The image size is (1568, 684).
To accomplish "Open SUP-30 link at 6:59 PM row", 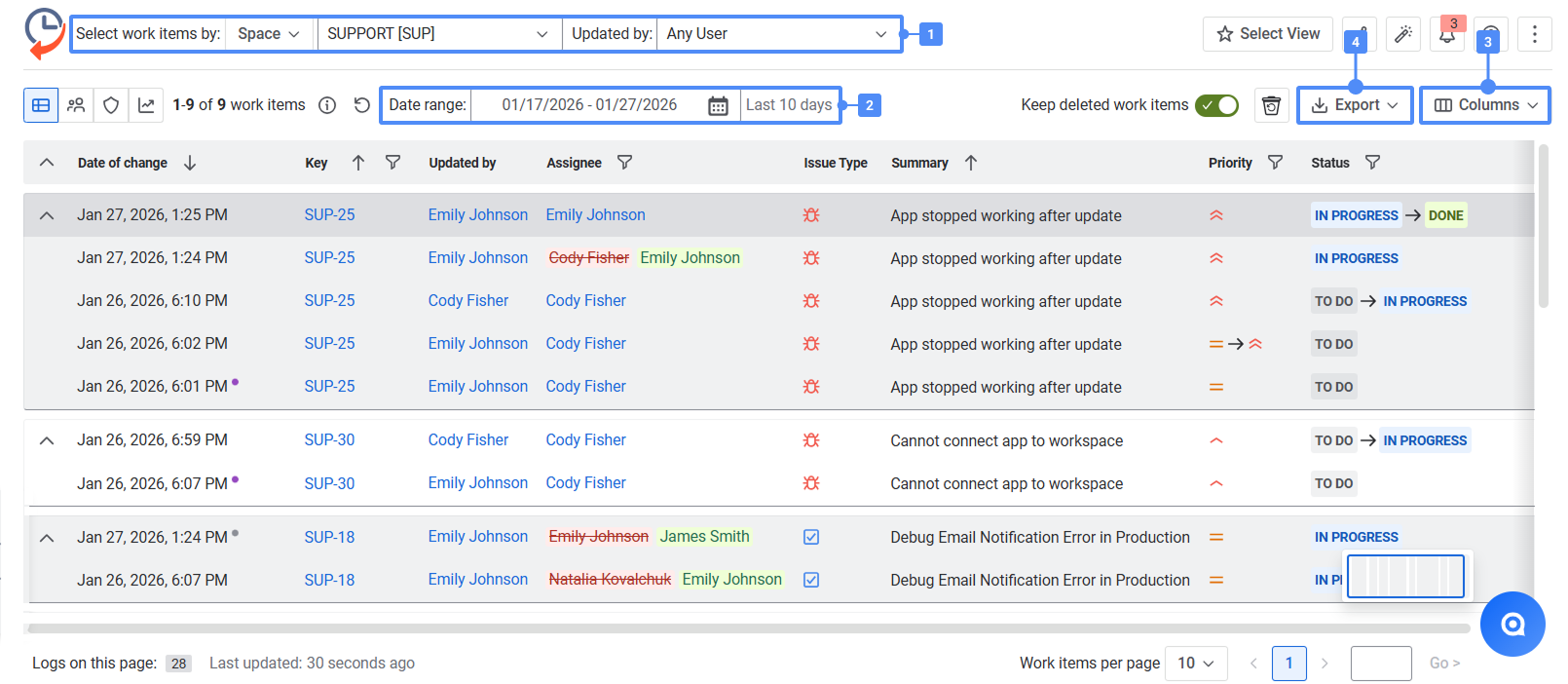I will pos(329,440).
